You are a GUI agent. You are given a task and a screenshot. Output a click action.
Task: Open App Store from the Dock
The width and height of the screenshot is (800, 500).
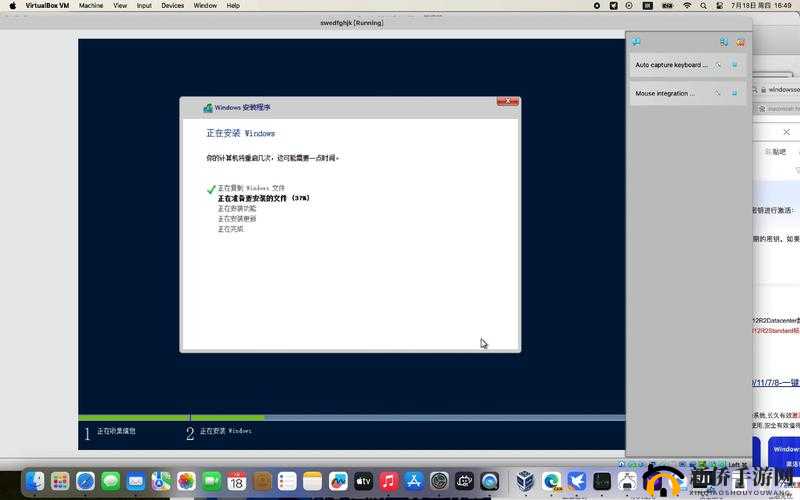coord(414,481)
